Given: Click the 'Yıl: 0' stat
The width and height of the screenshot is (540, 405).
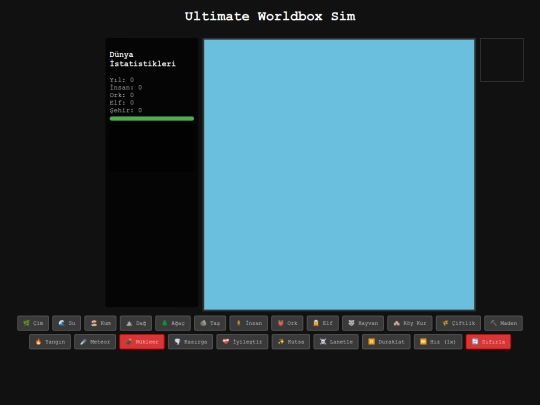Looking at the screenshot, I should [122, 80].
